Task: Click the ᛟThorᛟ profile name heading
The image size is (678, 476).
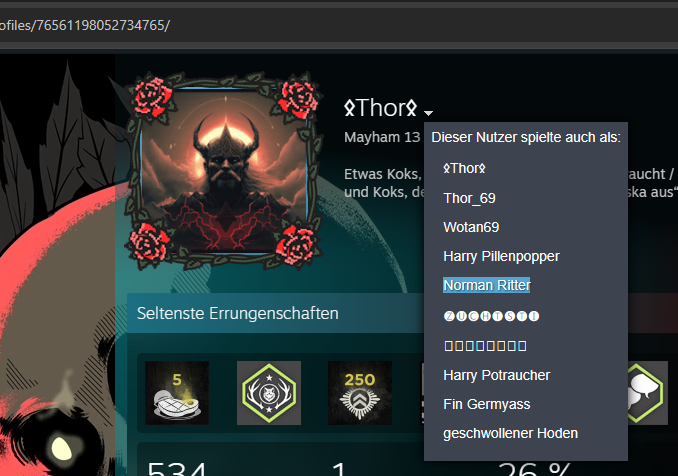Action: coord(381,108)
